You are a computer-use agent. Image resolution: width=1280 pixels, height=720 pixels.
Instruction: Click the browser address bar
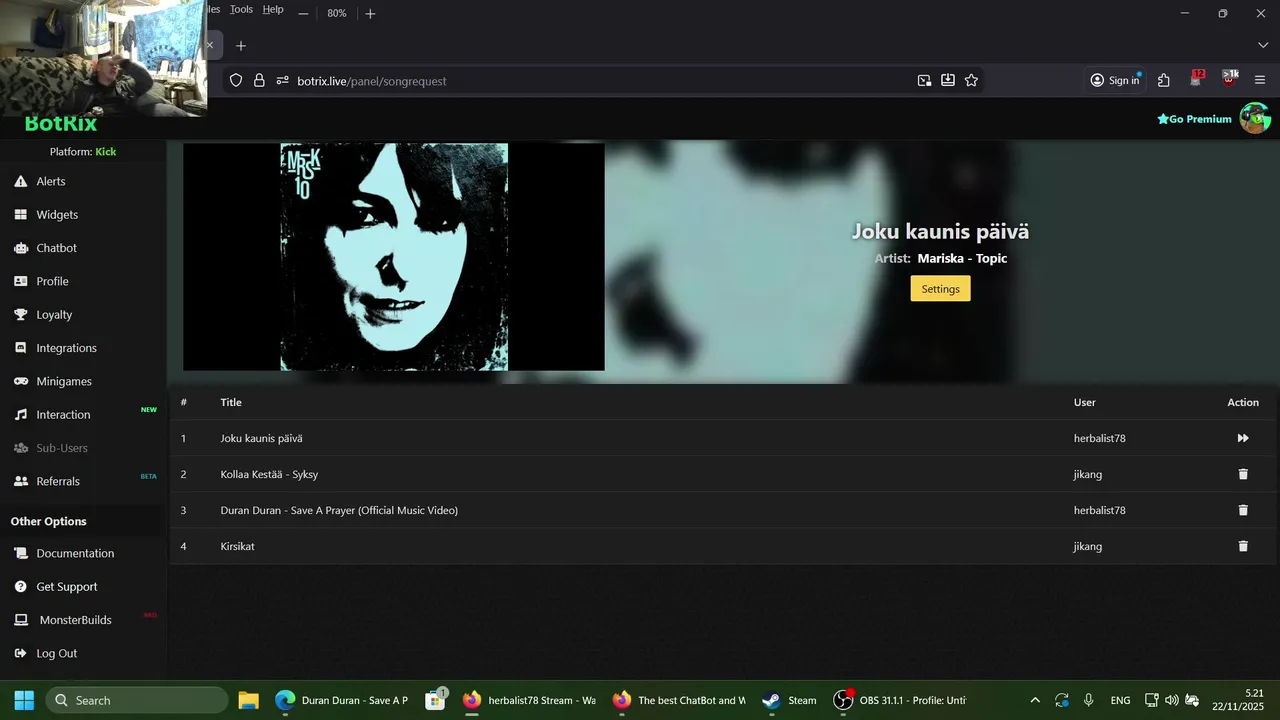point(600,81)
